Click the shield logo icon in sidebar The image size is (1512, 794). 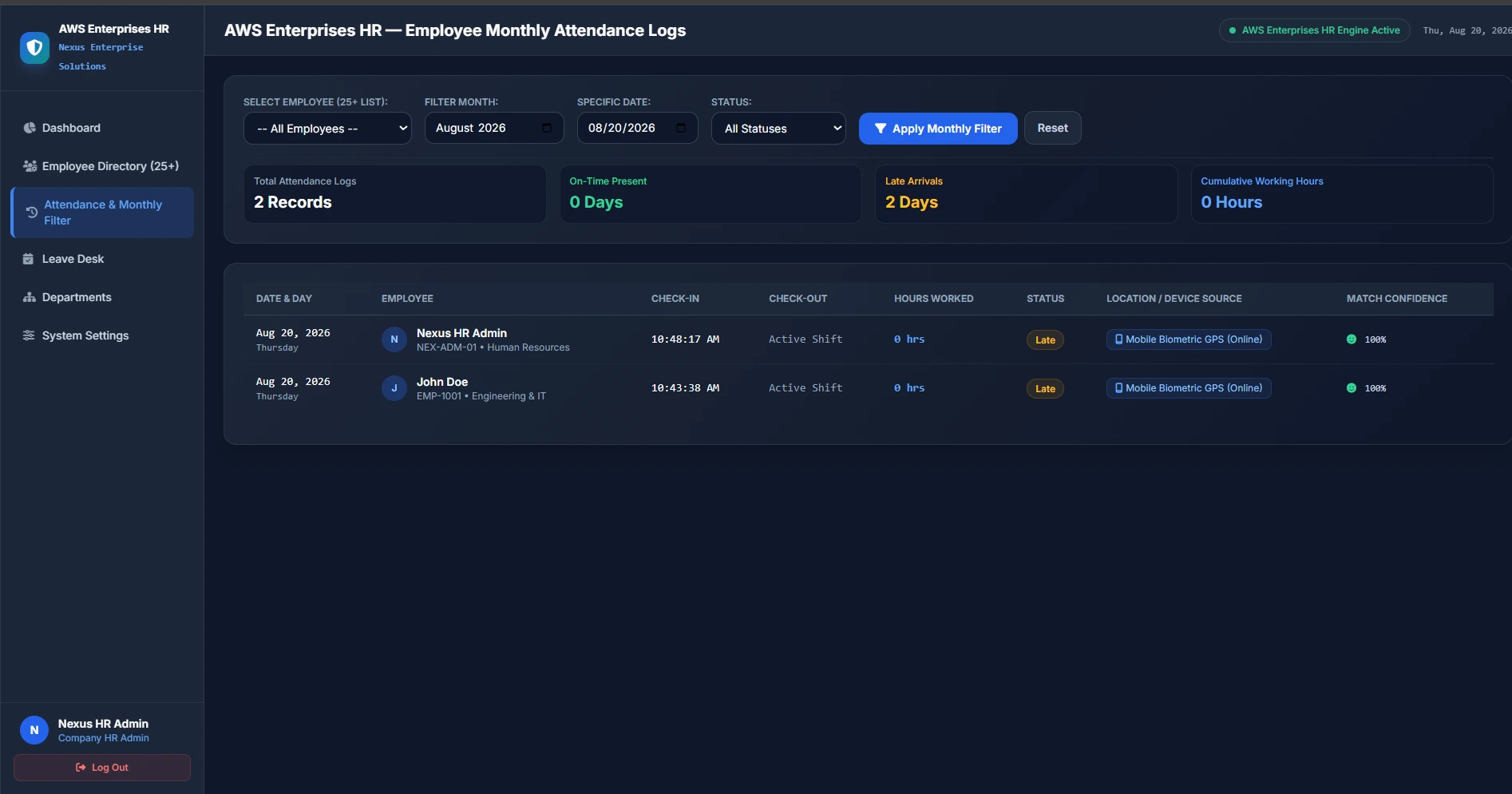[34, 47]
